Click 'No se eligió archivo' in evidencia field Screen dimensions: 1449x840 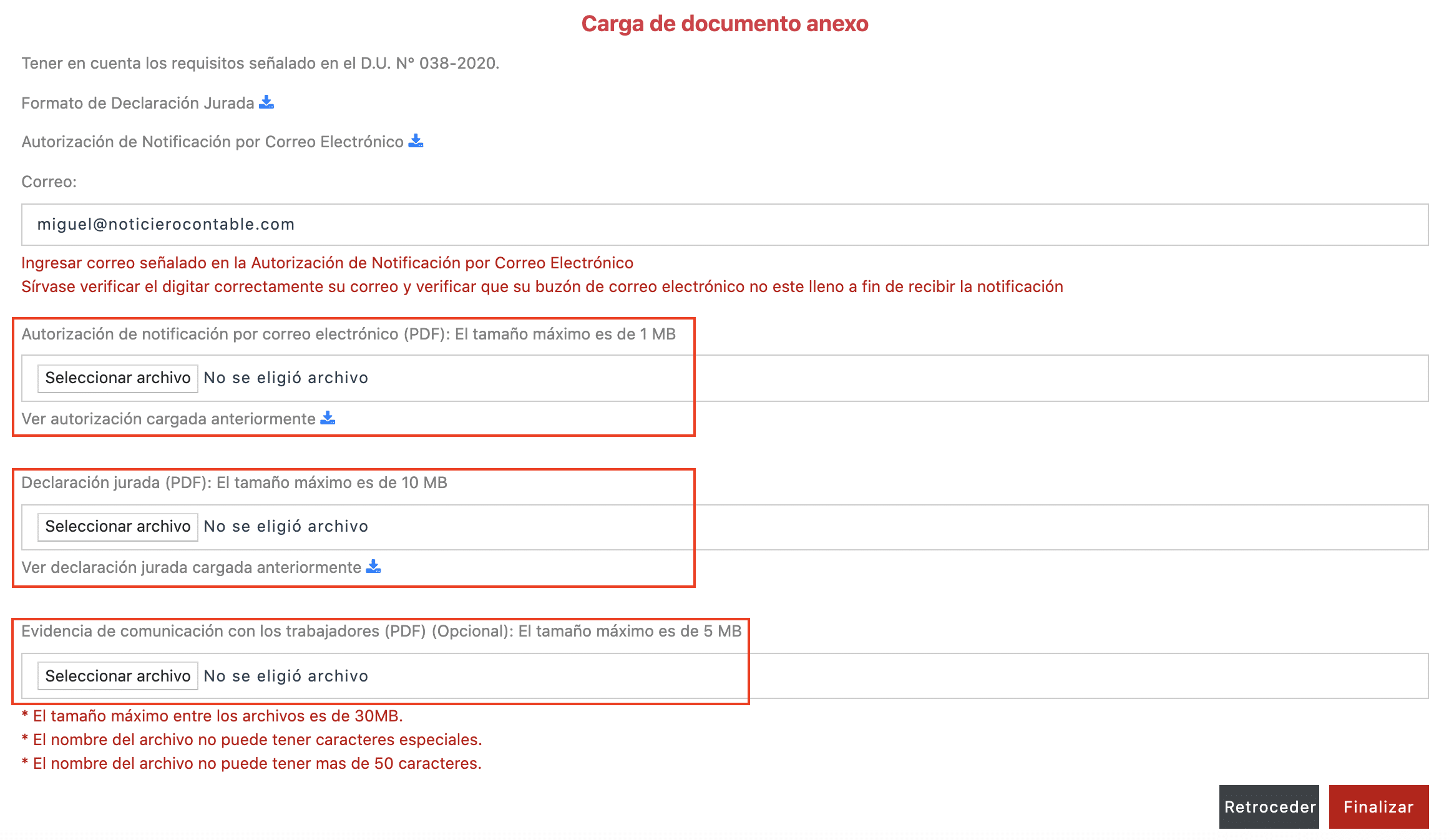pos(286,676)
